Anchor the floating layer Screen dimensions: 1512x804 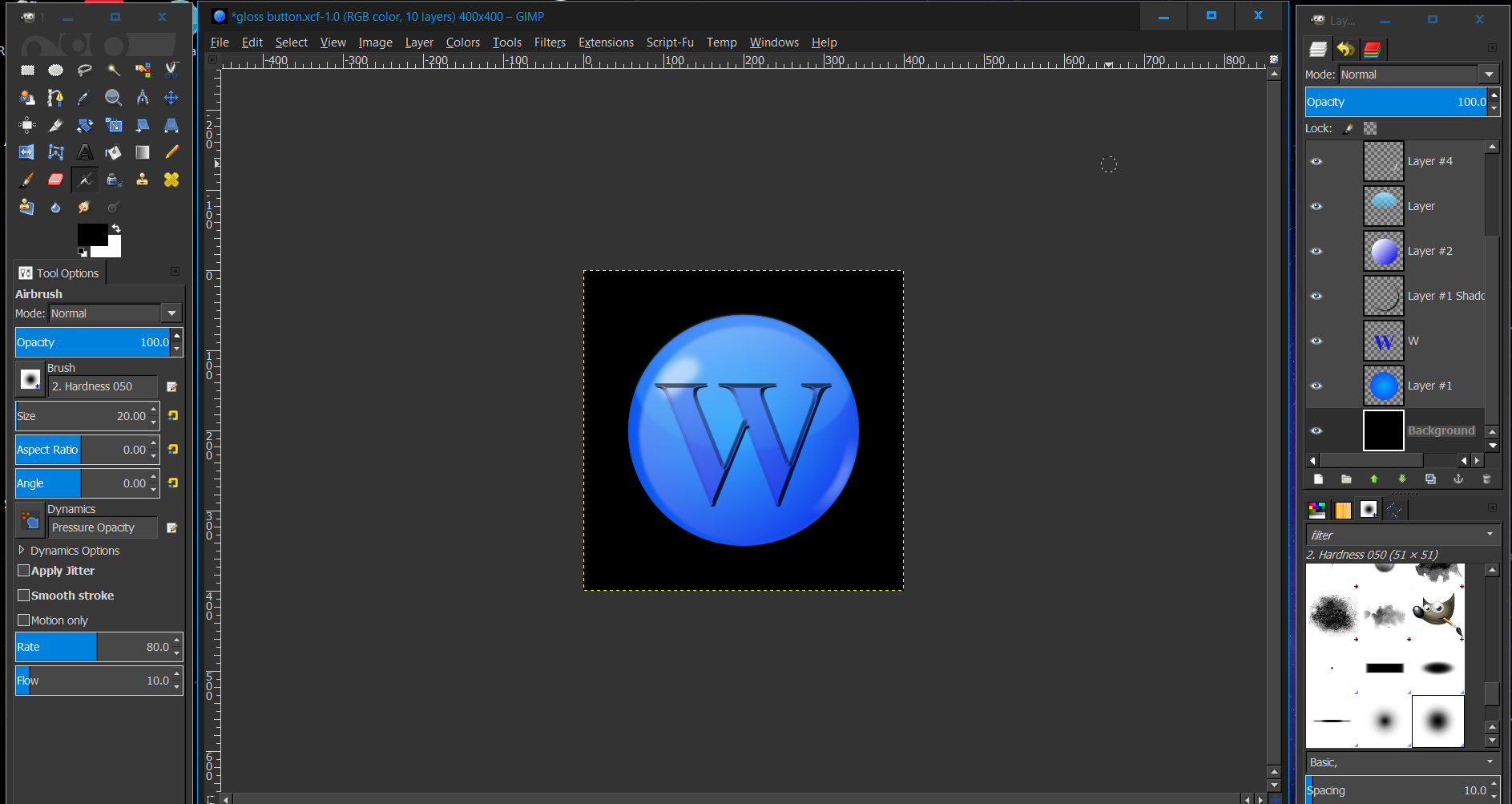pos(1458,479)
